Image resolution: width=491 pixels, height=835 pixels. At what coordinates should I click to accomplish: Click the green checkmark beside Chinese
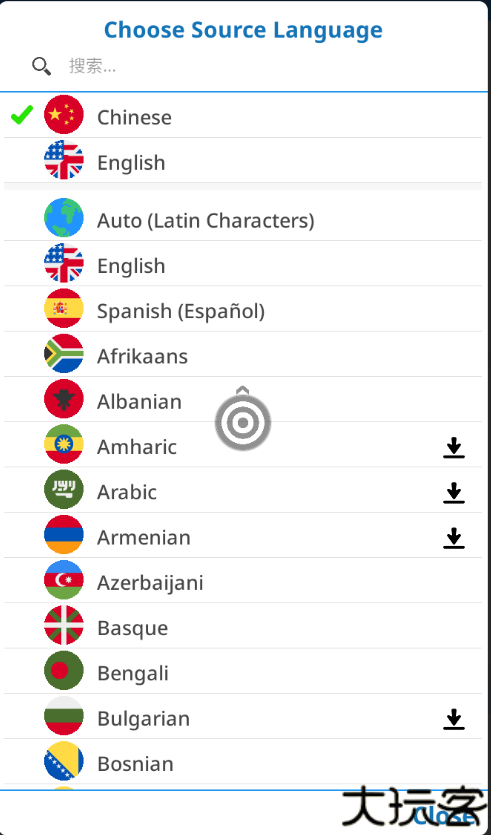(22, 114)
